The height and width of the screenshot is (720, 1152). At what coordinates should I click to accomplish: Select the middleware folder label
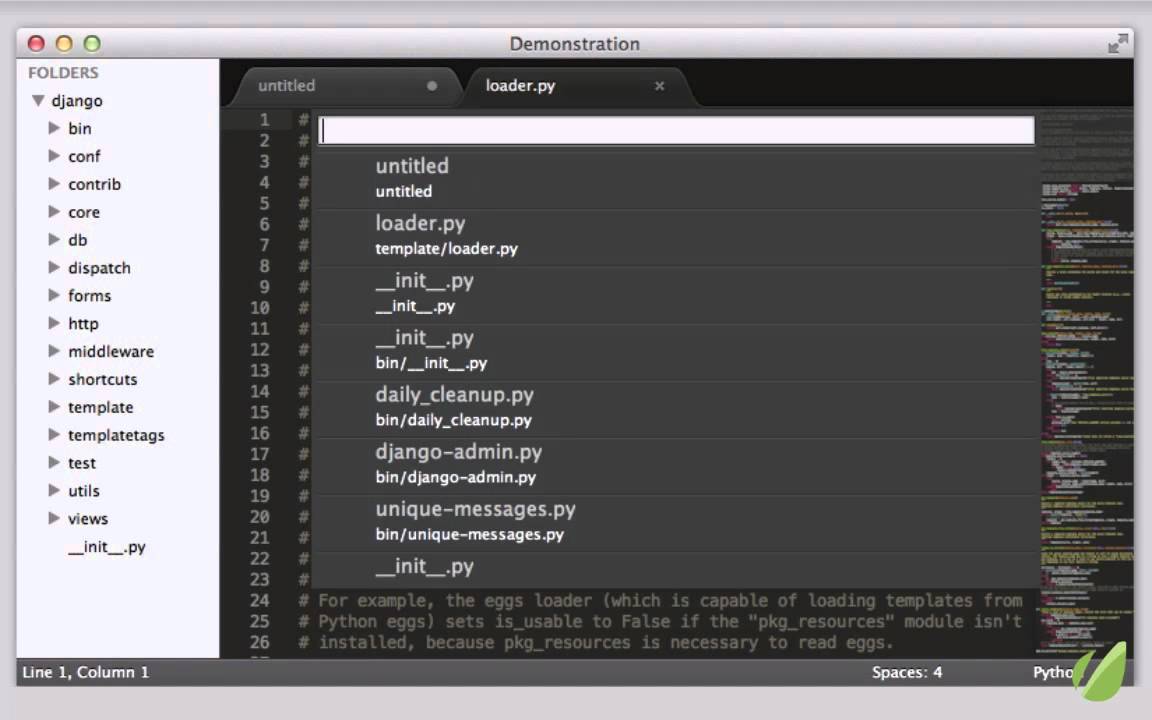click(x=111, y=352)
